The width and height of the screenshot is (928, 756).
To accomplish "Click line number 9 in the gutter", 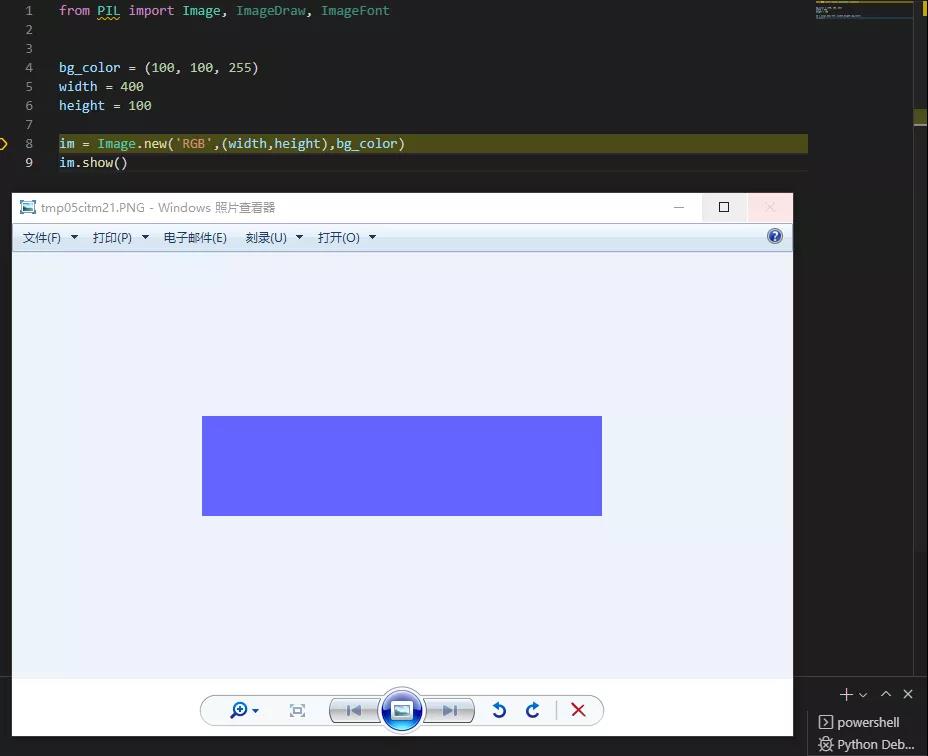I will point(29,163).
